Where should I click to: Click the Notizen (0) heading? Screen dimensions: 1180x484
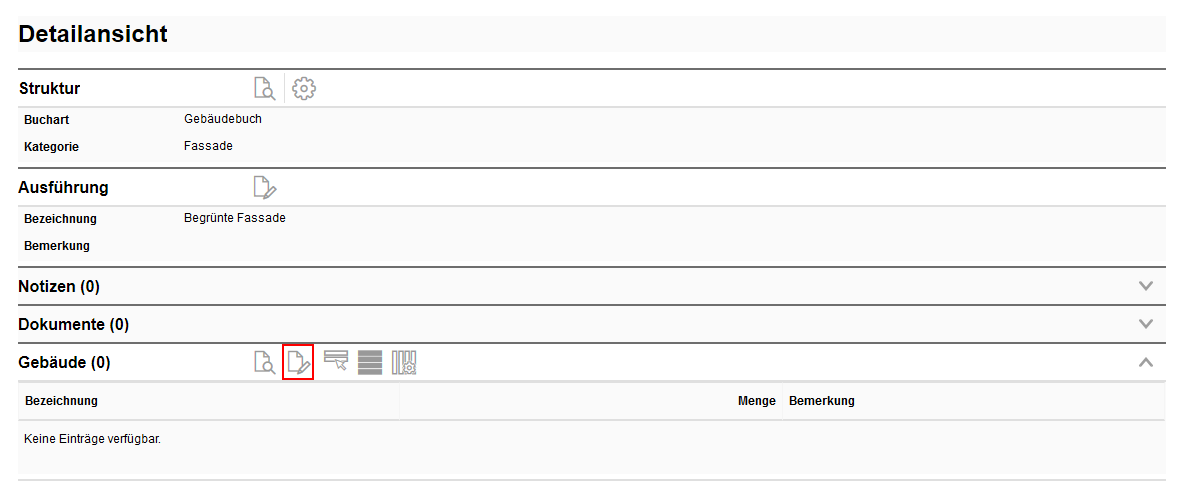tap(59, 286)
